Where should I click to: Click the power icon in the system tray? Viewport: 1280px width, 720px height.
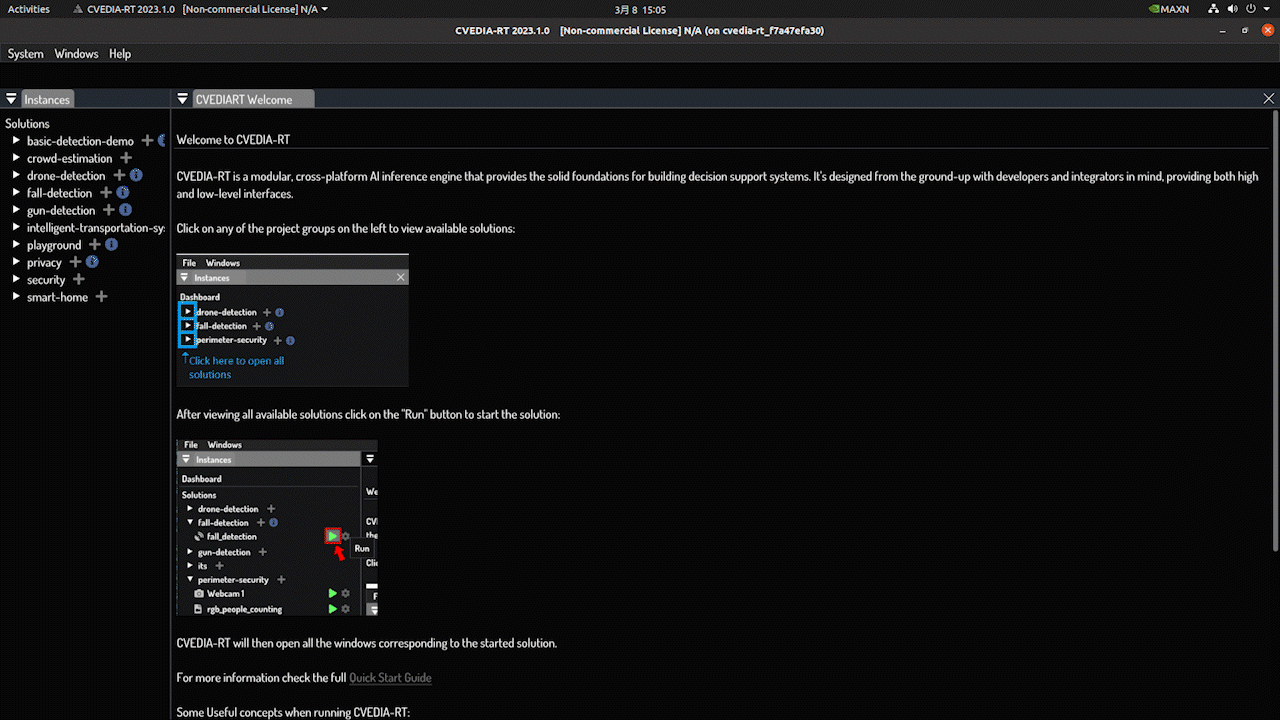pos(1253,9)
